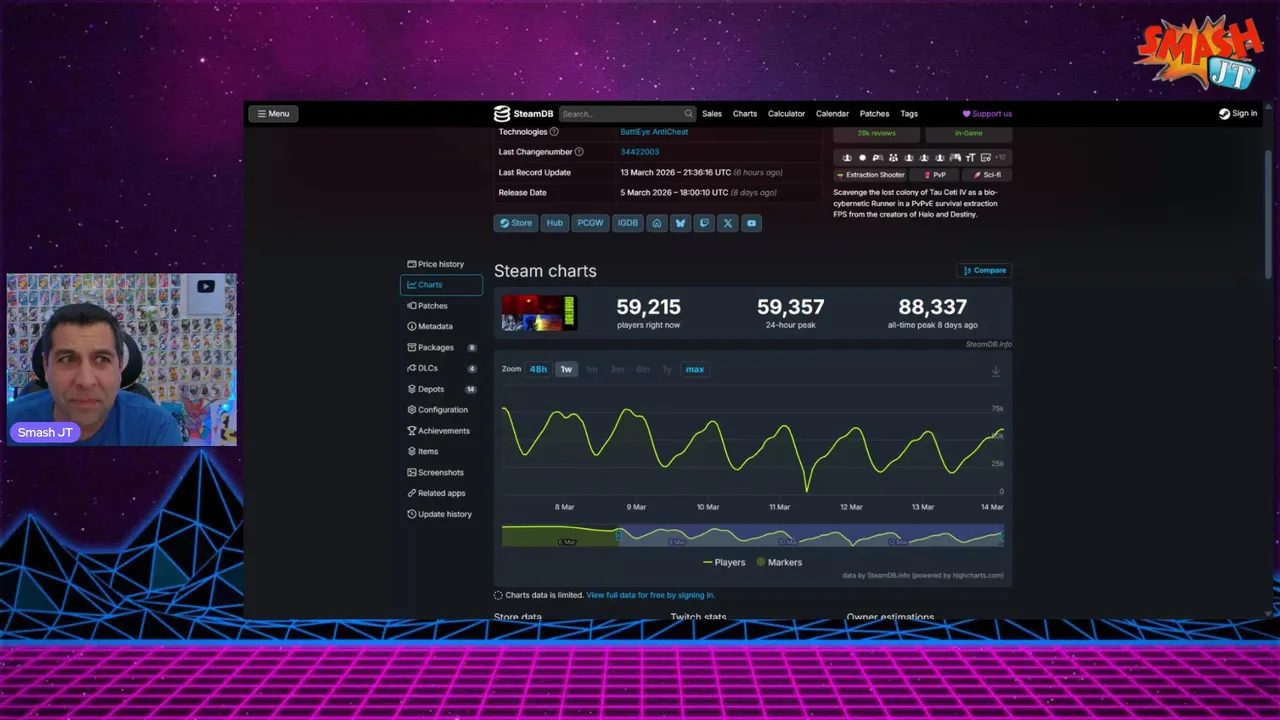Click the YouTube icon button
The image size is (1280, 720).
pyautogui.click(x=751, y=223)
